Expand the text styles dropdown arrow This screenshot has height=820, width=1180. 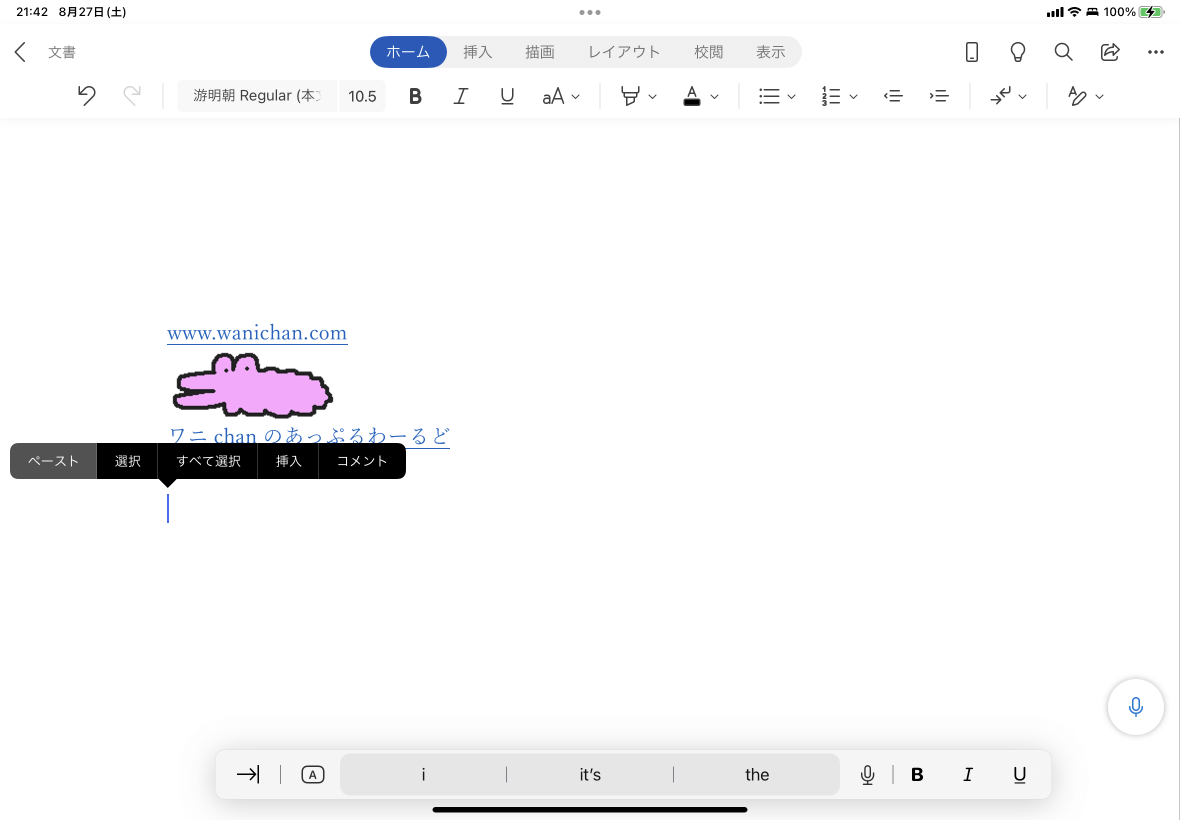pos(1099,96)
